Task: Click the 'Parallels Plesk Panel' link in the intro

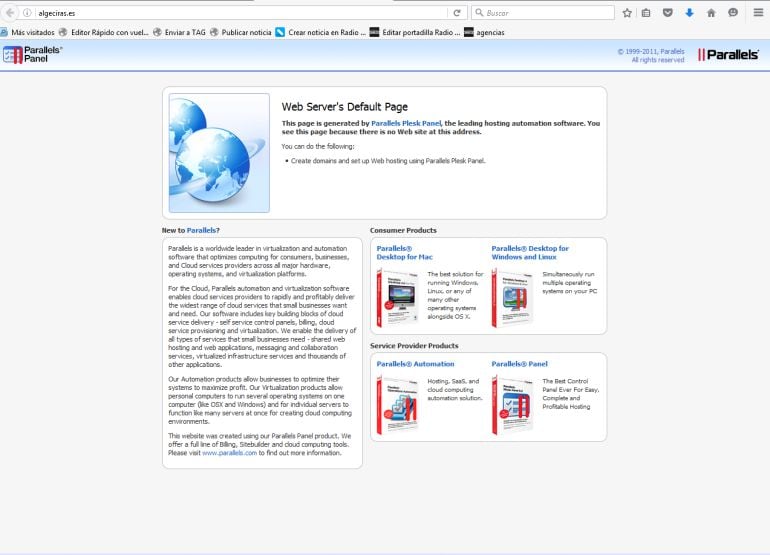Action: [406, 123]
